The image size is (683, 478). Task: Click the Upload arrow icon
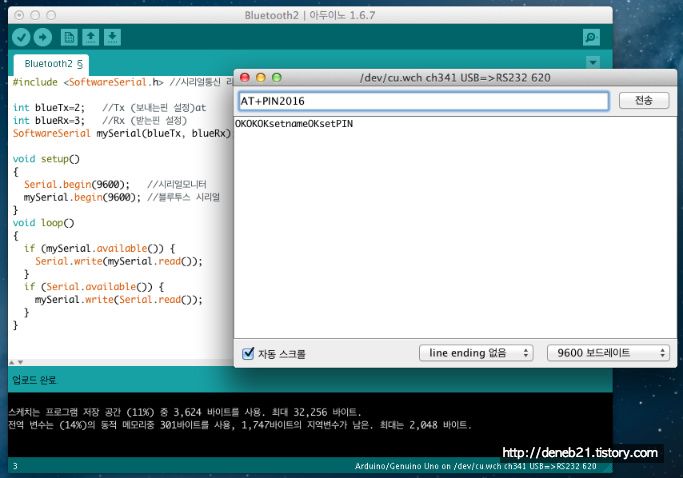43,37
